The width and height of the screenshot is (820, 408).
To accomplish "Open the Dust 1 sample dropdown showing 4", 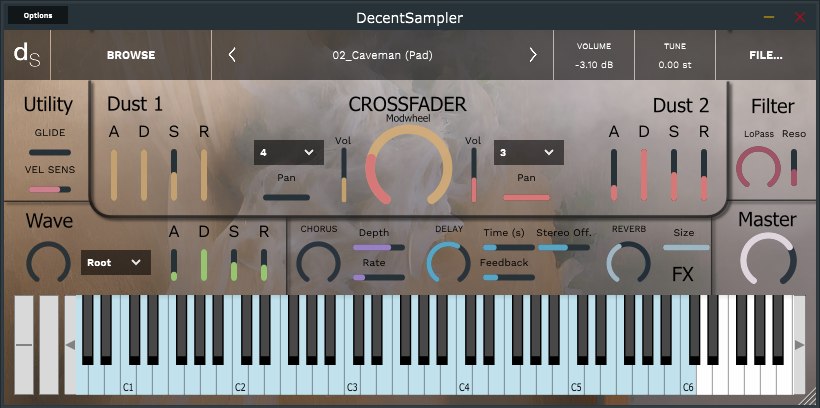I will (x=289, y=152).
